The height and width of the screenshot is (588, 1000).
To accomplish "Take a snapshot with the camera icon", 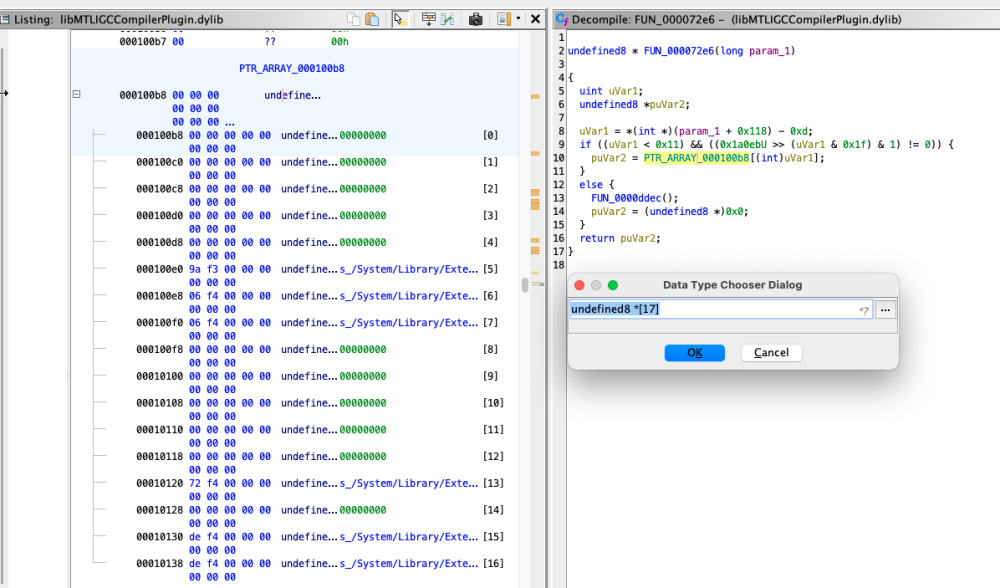I will [475, 19].
